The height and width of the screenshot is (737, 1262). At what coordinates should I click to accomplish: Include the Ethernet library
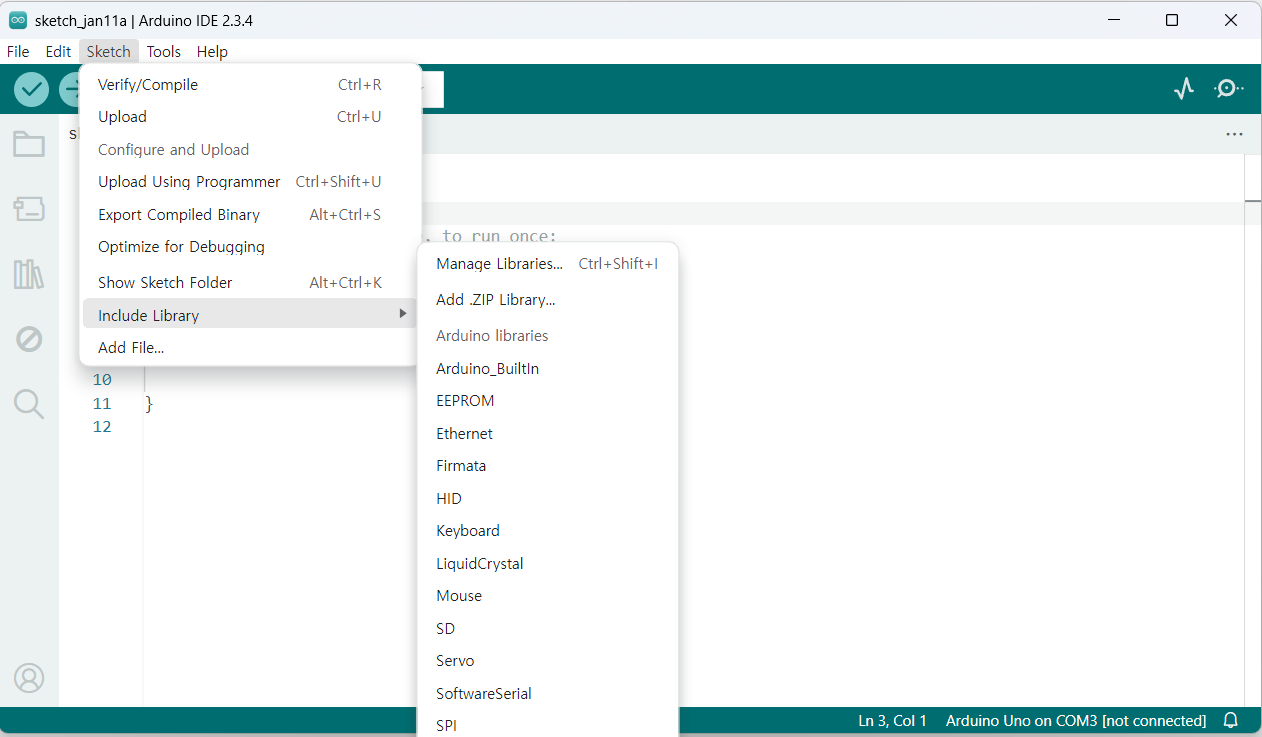coord(547,434)
